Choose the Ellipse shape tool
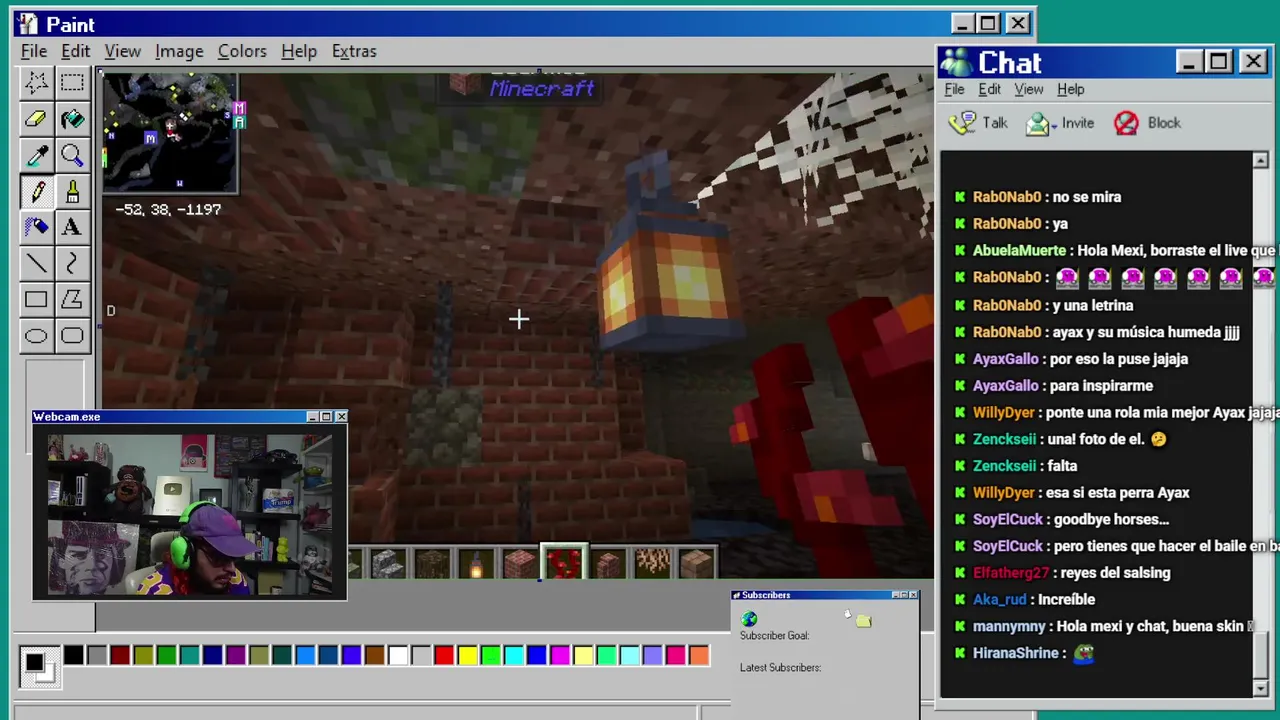The height and width of the screenshot is (720, 1280). 37,335
